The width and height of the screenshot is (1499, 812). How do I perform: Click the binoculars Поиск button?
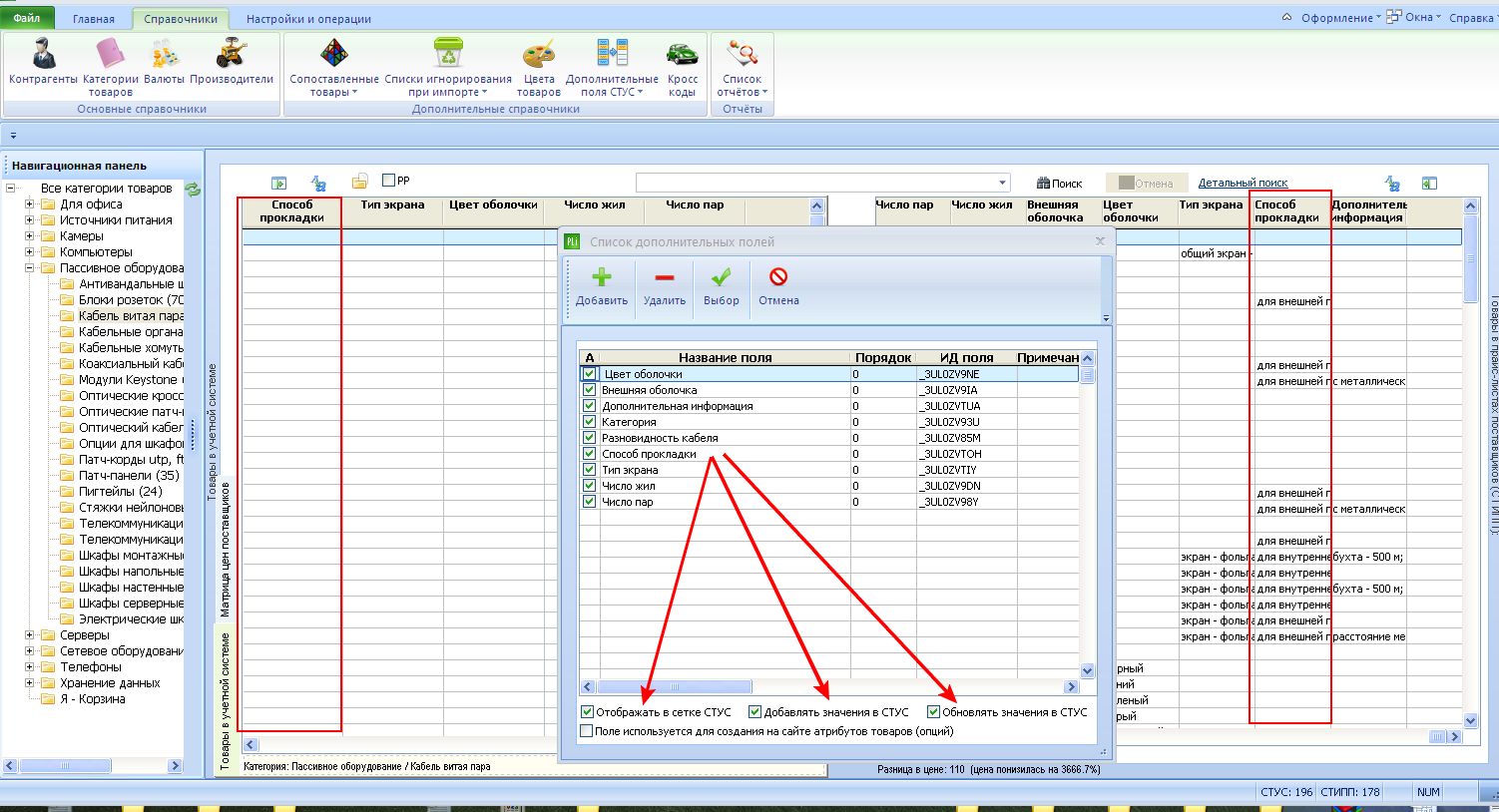pyautogui.click(x=1059, y=184)
